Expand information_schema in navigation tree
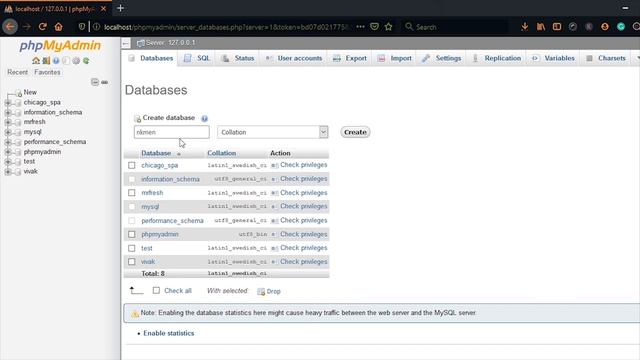 [8, 112]
